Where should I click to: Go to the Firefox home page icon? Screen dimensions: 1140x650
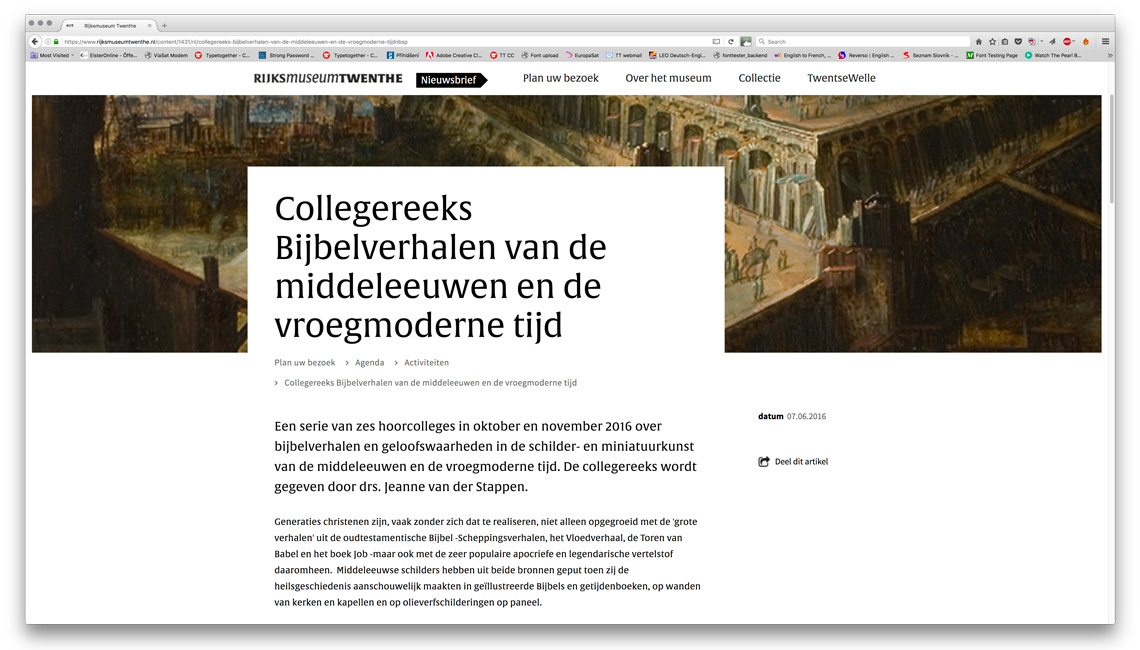[979, 41]
